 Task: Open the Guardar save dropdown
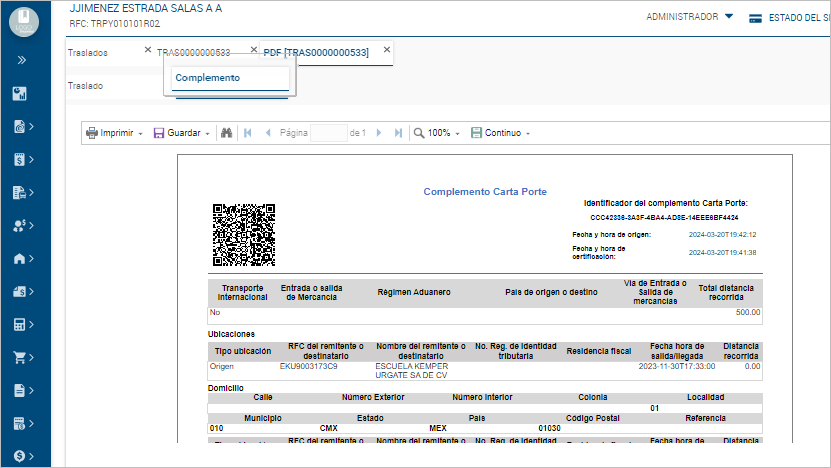click(x=181, y=133)
